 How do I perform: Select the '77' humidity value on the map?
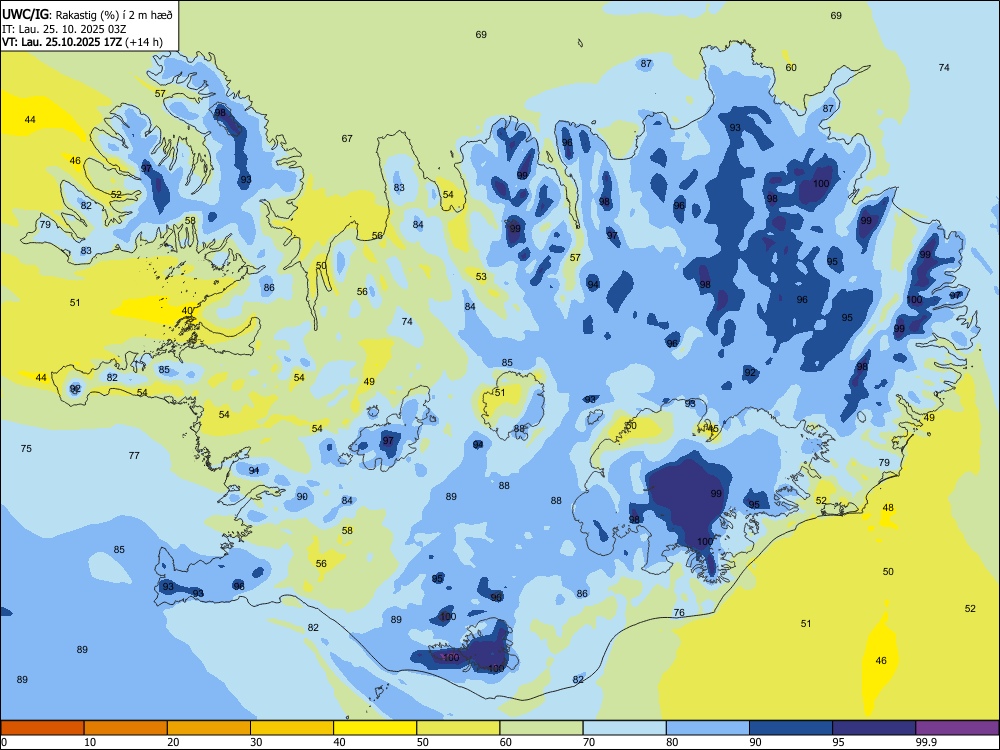coord(134,455)
